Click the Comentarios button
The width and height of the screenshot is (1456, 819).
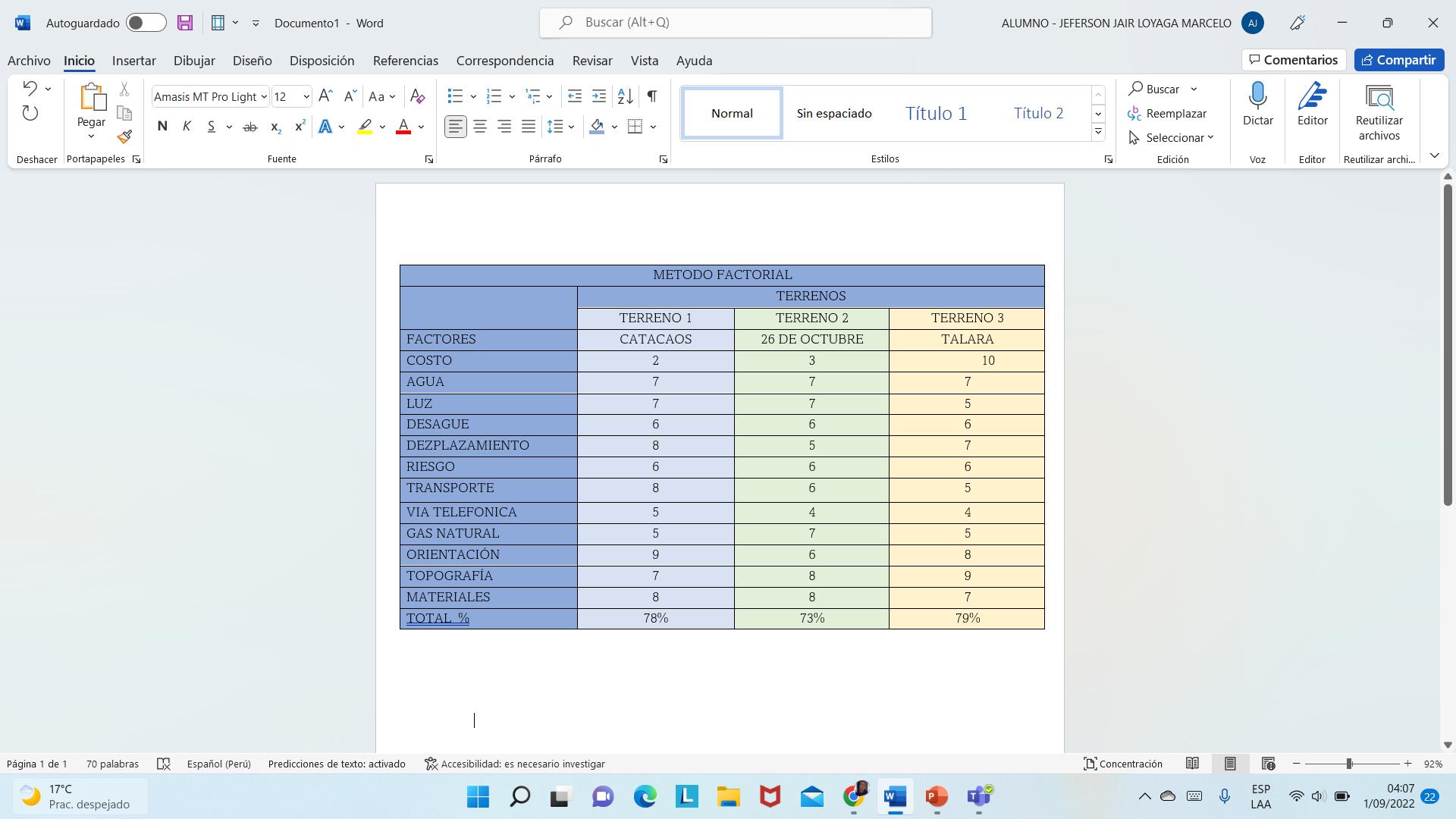1293,60
